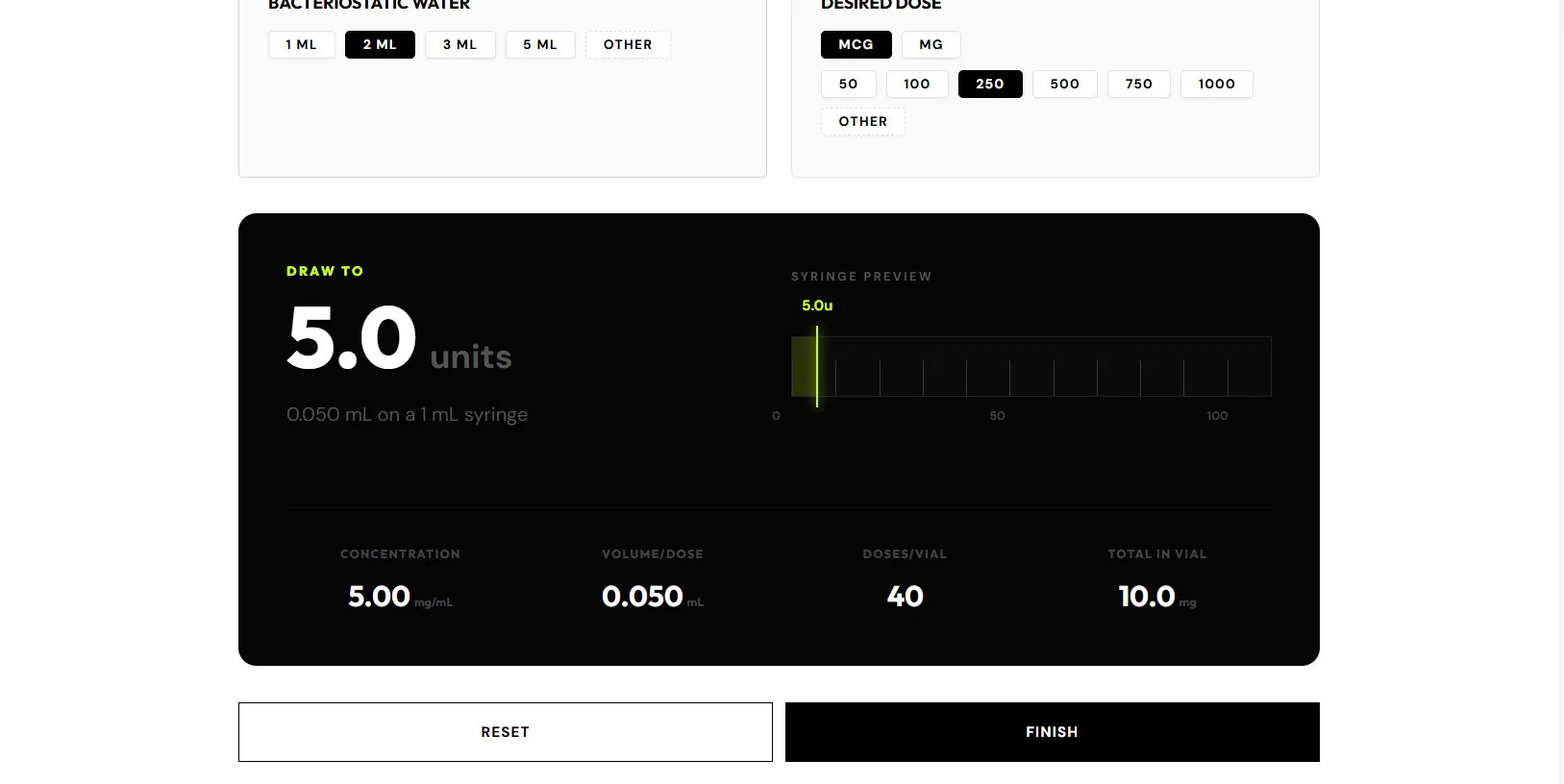This screenshot has height=784, width=1564.
Task: Click the syringe preview scale bar
Action: 1031,366
